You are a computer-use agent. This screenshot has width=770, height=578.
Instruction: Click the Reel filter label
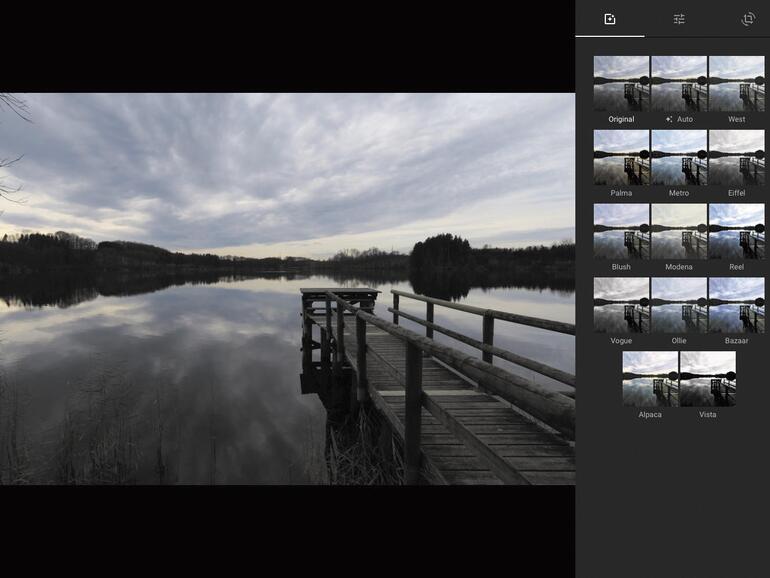pyautogui.click(x=737, y=267)
